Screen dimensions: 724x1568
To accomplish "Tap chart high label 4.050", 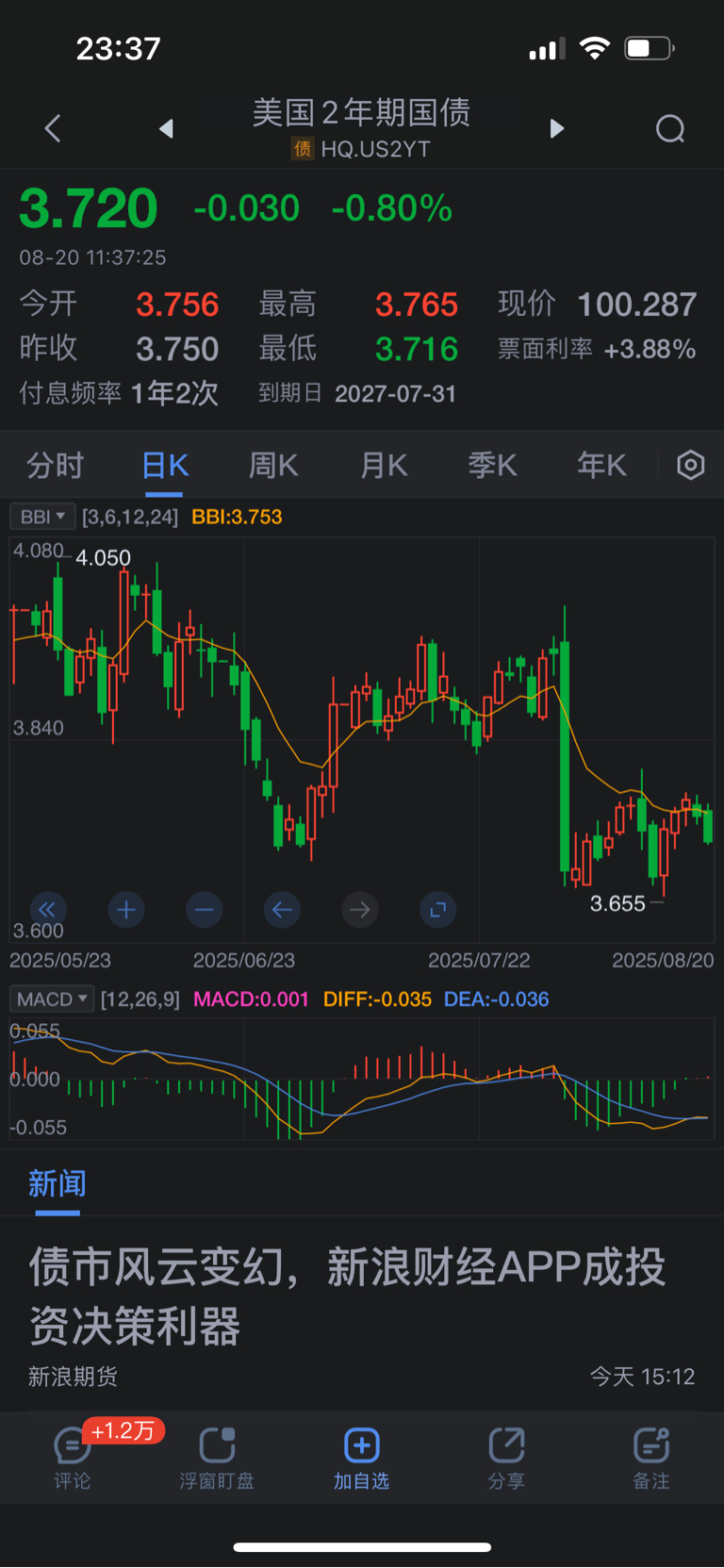I will 103,558.
